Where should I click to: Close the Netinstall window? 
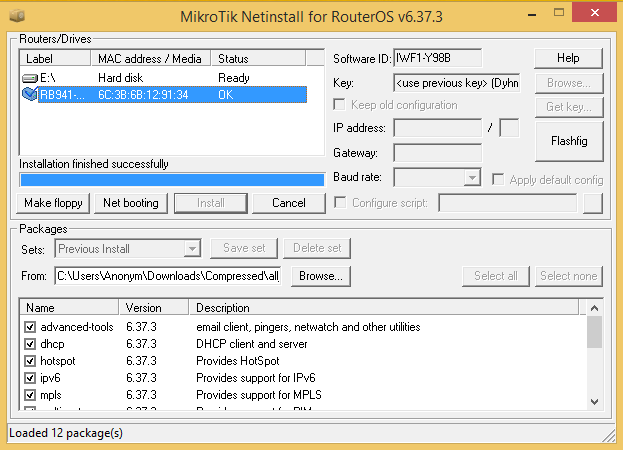tap(594, 13)
